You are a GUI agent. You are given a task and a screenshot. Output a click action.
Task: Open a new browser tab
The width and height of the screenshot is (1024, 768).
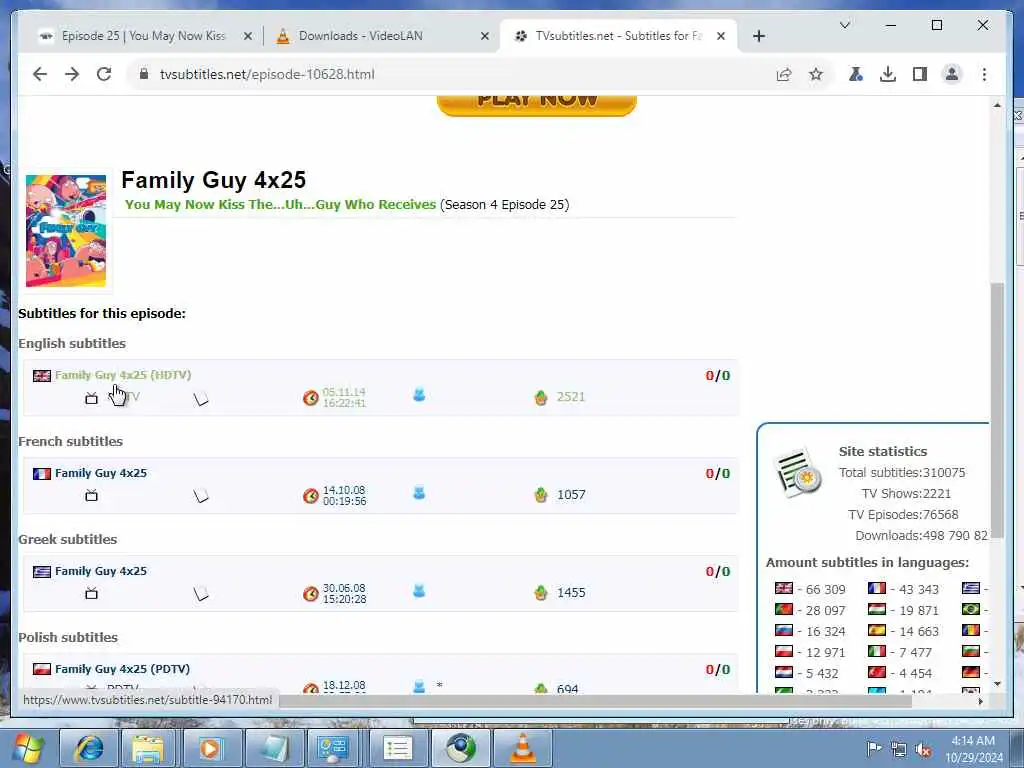click(758, 37)
